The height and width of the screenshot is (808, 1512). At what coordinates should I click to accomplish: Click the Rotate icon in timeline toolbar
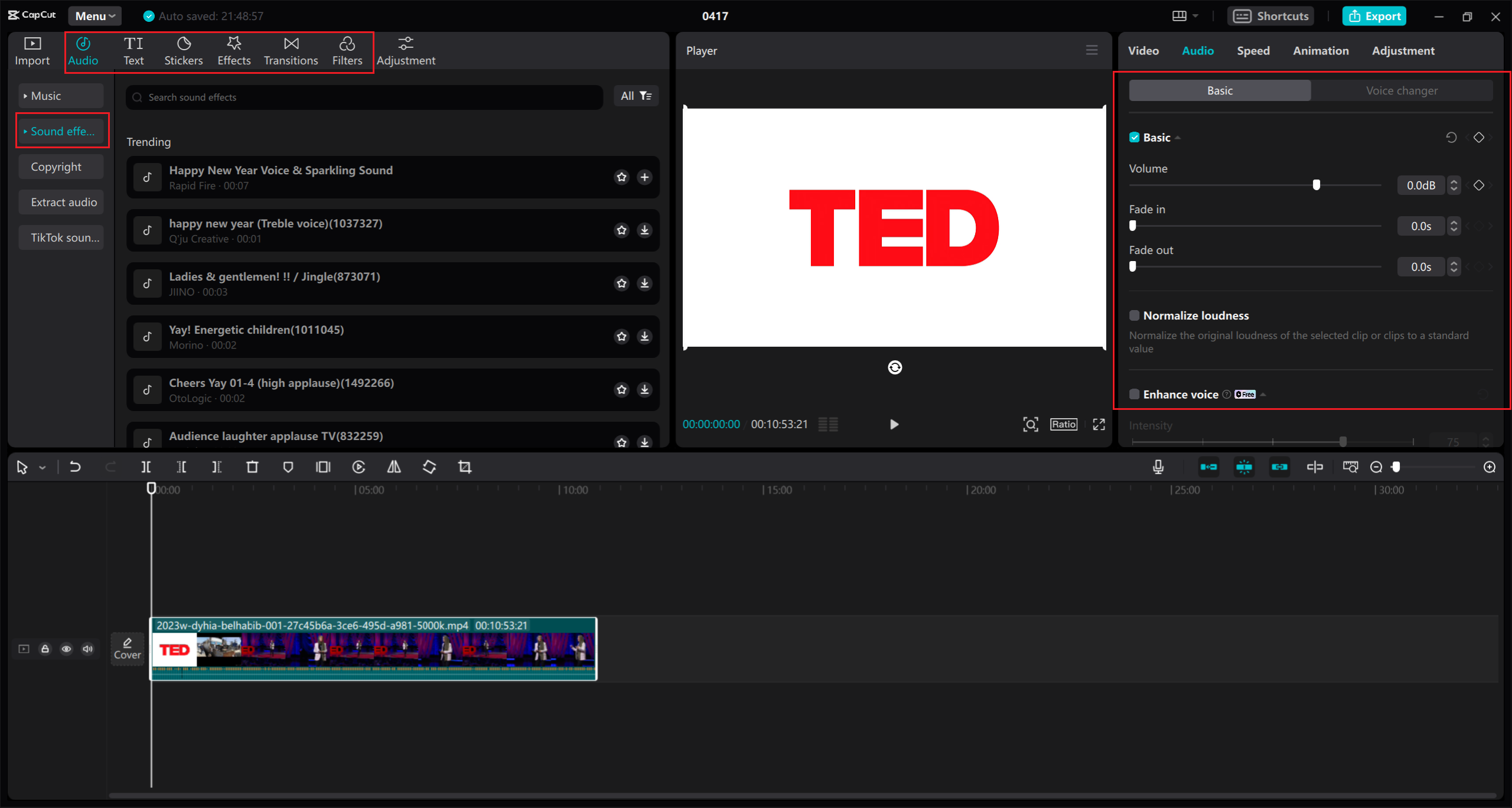[429, 467]
